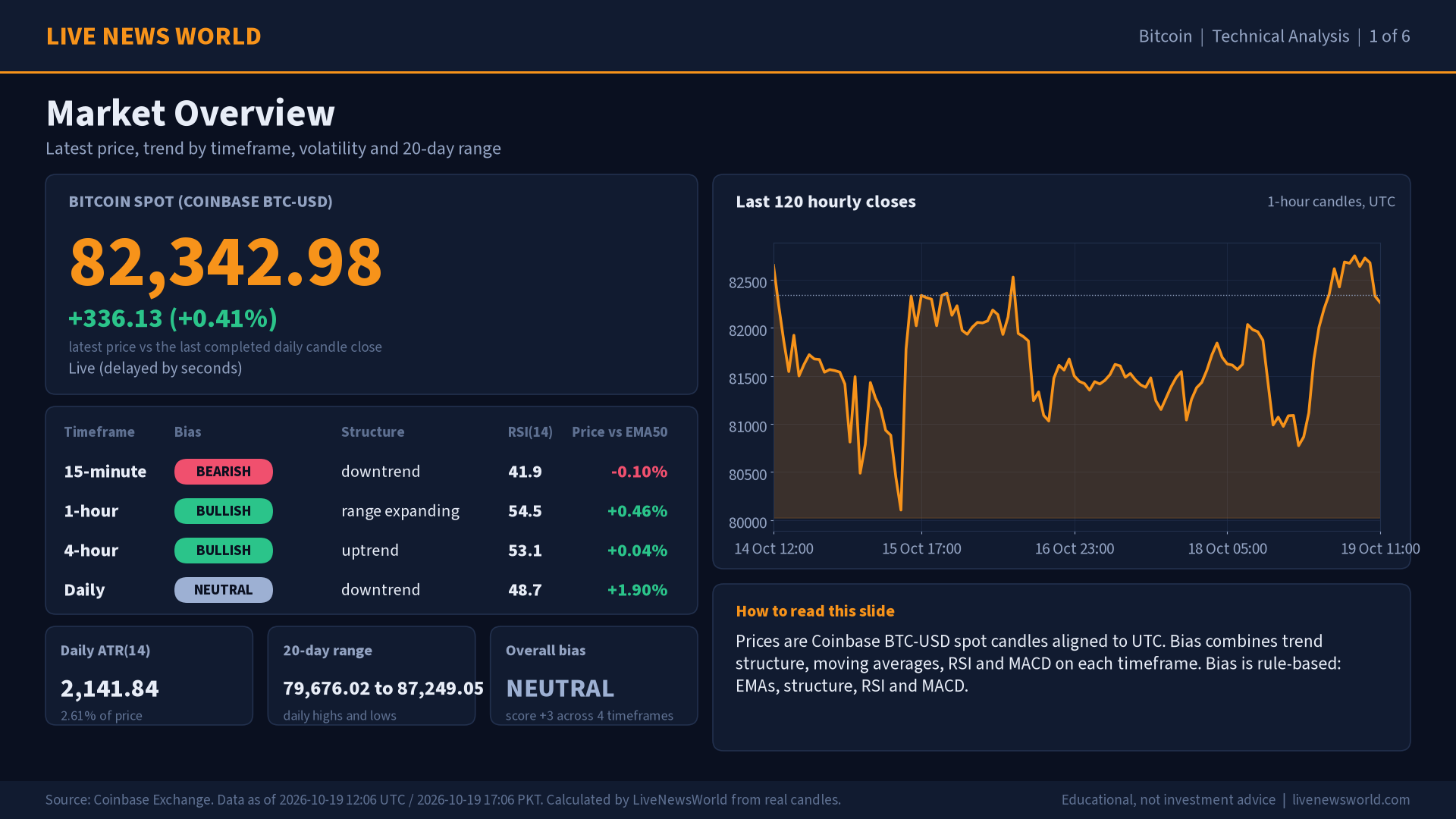Click the '19 Oct 11:00' x-axis label
Screen dimensions: 1456x819
tap(1380, 549)
